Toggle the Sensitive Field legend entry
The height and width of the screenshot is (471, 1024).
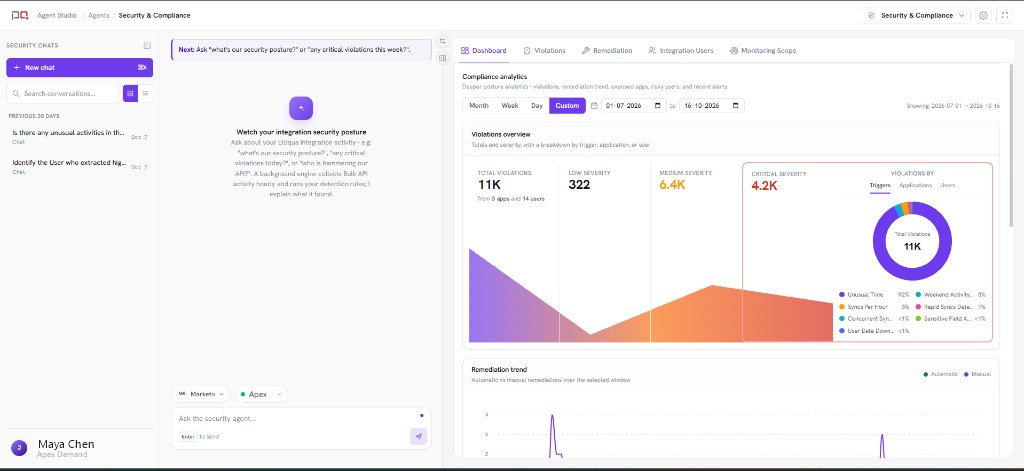coord(951,319)
